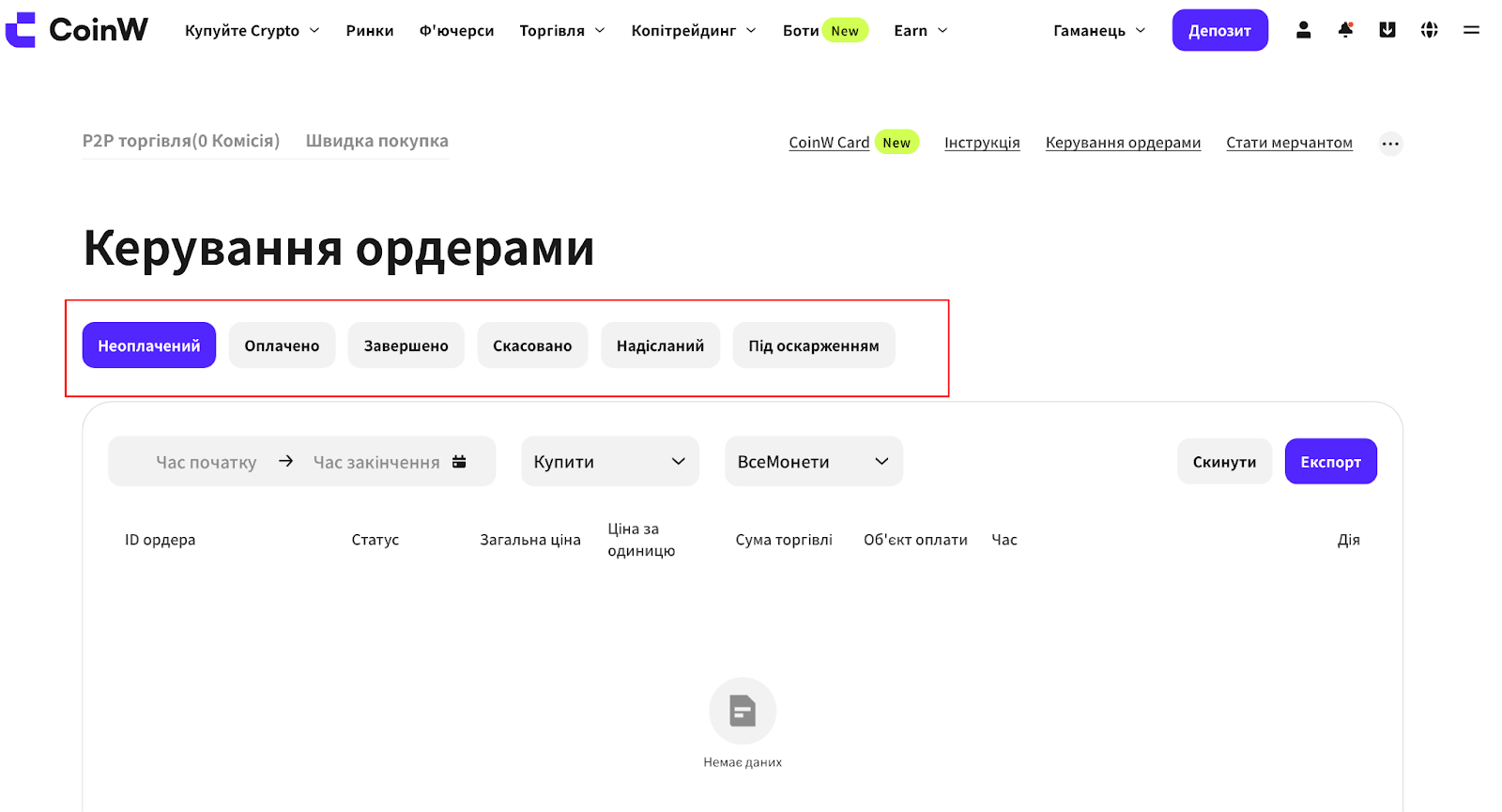Click the Час column header

click(1004, 540)
